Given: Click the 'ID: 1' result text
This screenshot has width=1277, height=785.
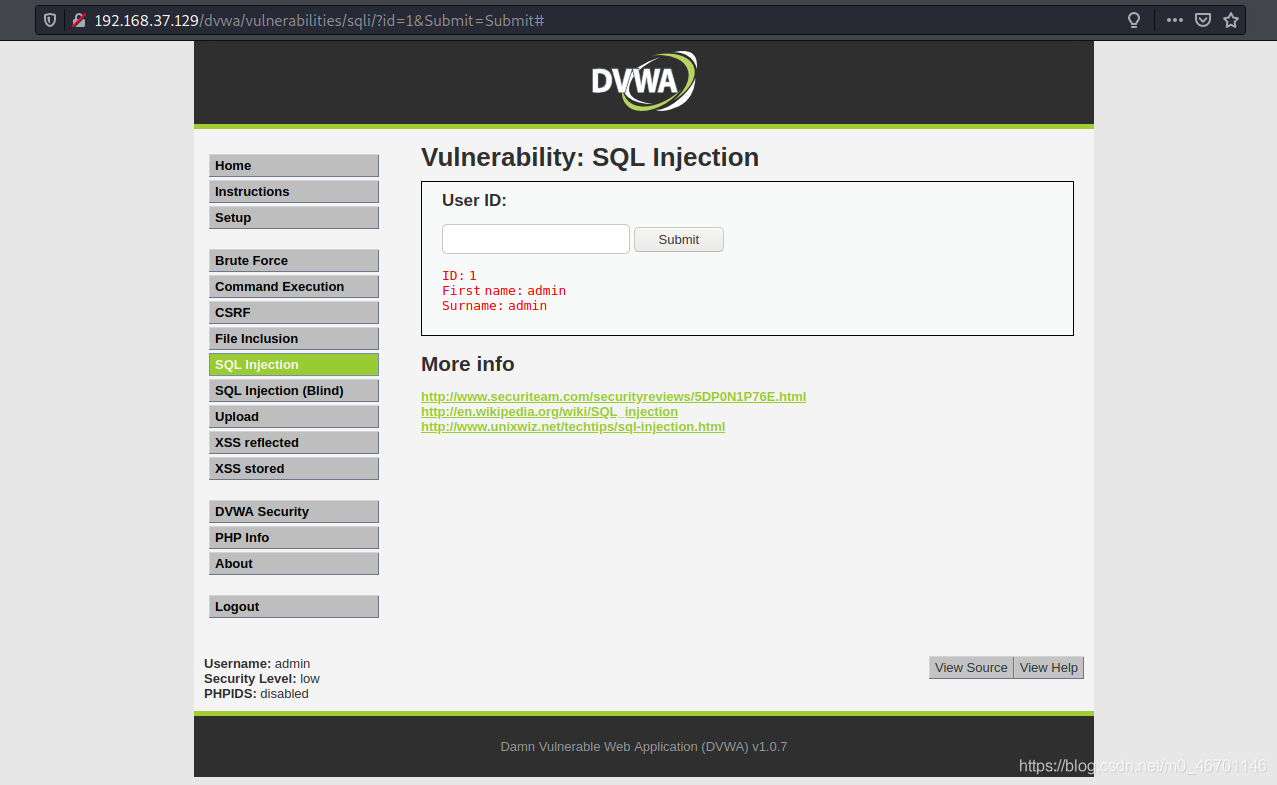Looking at the screenshot, I should (x=459, y=276).
